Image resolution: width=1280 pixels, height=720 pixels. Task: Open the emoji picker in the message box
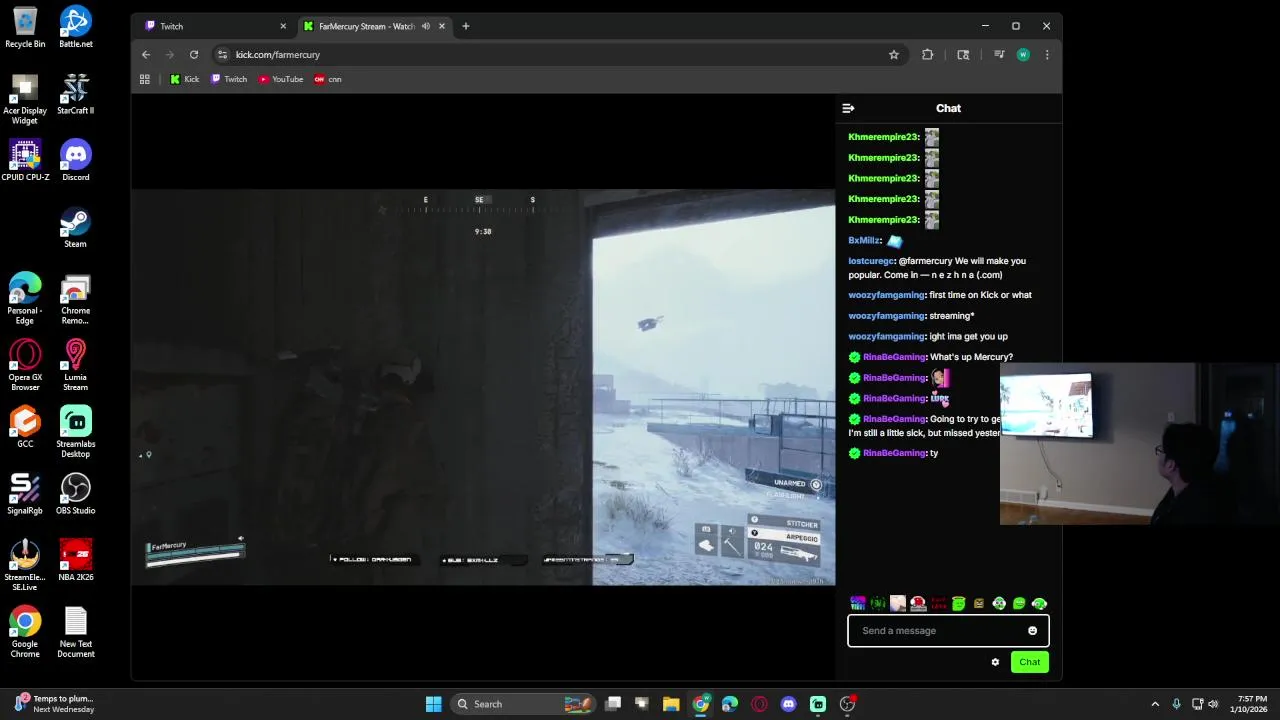click(x=1032, y=631)
